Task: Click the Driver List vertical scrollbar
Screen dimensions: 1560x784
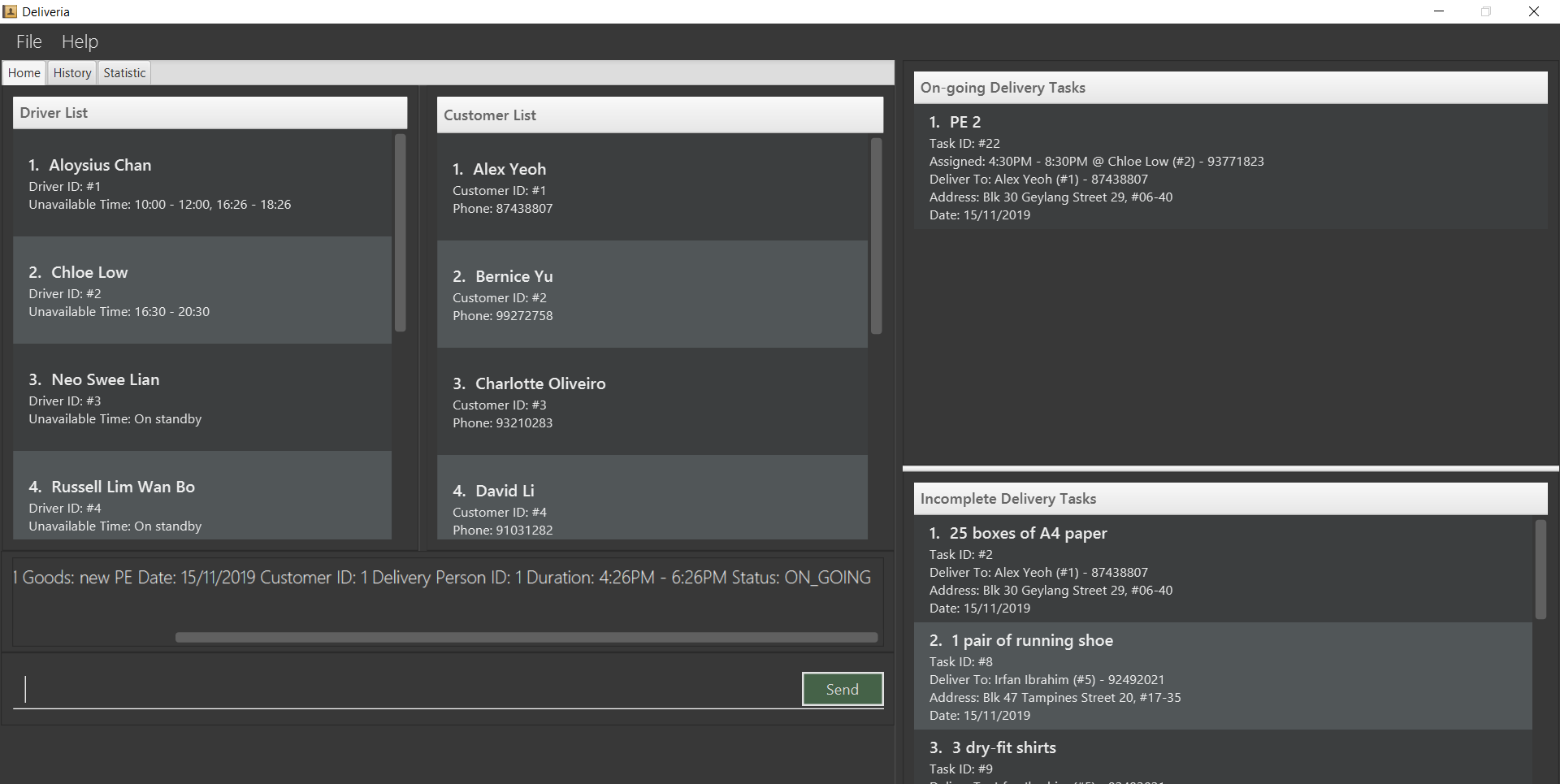Action: coord(400,233)
